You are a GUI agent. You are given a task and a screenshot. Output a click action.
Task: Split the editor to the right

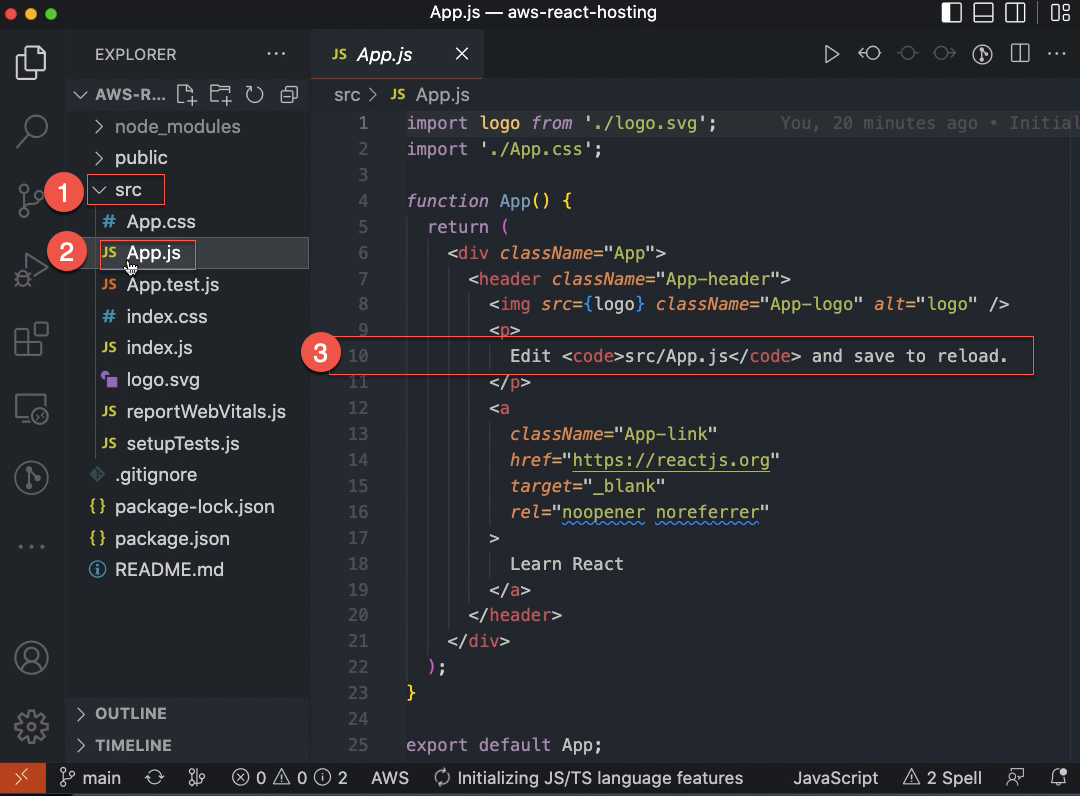click(1020, 53)
